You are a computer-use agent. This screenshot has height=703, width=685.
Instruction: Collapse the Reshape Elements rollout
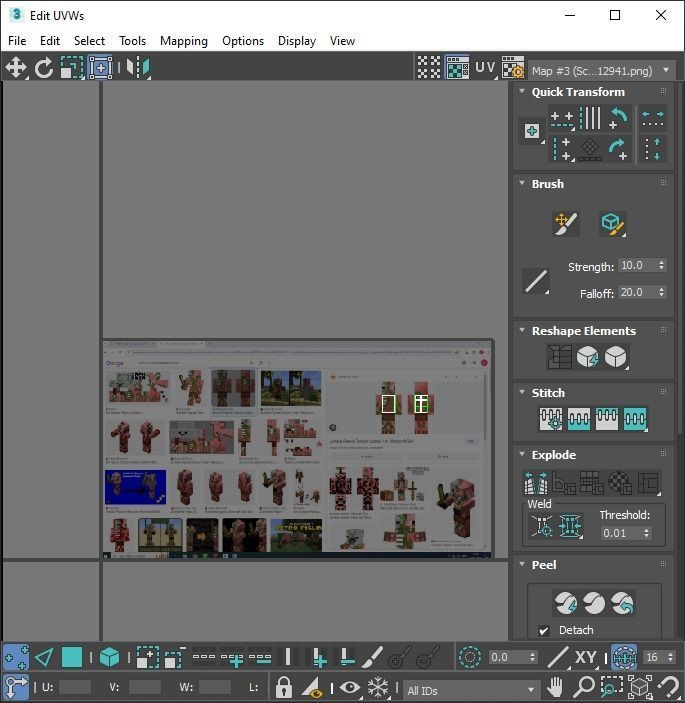(x=522, y=330)
